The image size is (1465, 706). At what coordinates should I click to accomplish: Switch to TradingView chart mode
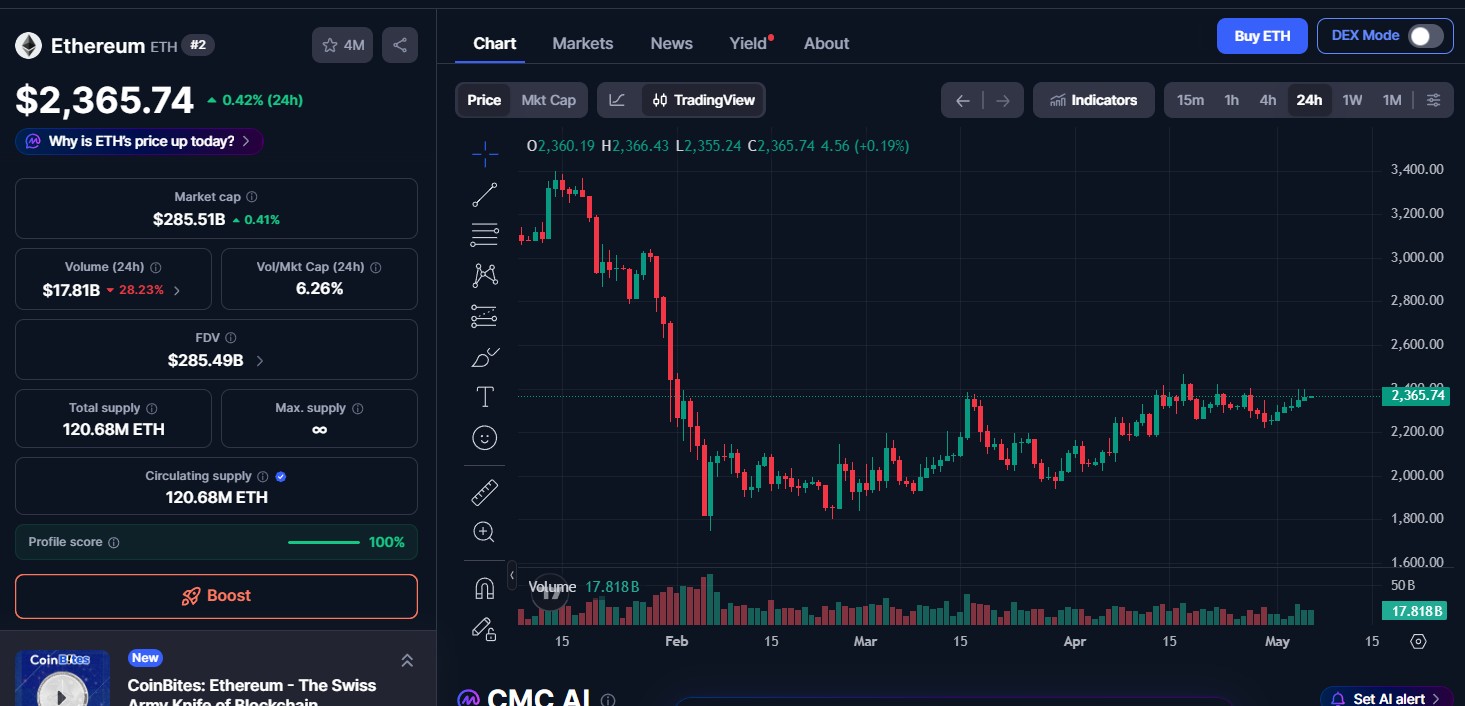click(704, 100)
